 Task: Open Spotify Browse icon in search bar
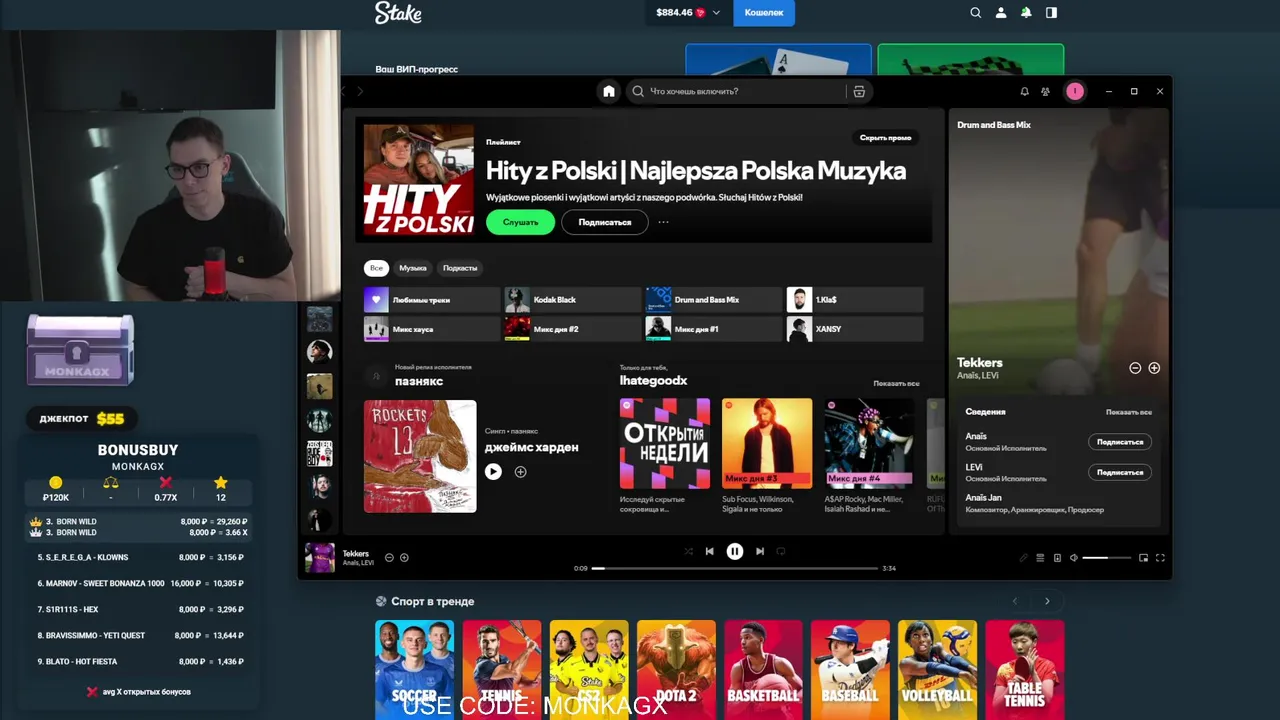pyautogui.click(x=858, y=91)
